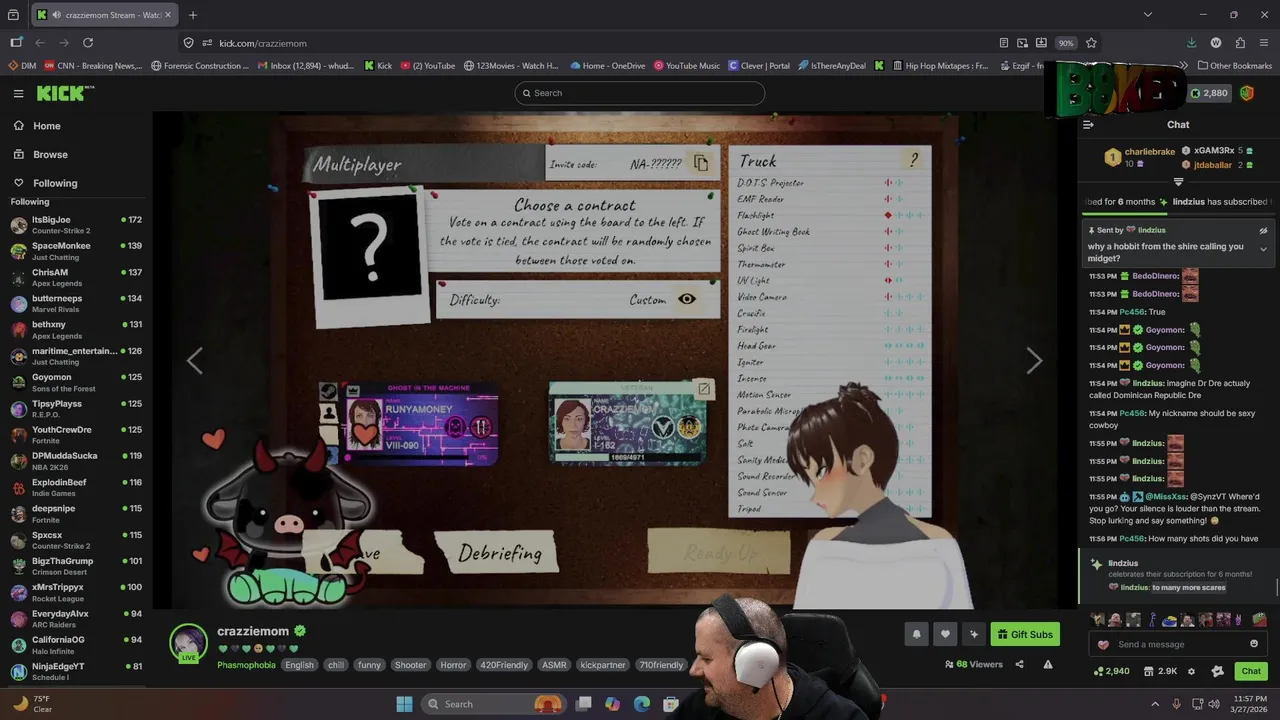Open channel points 2,940 balance
Image resolution: width=1280 pixels, height=720 pixels.
click(x=1111, y=671)
